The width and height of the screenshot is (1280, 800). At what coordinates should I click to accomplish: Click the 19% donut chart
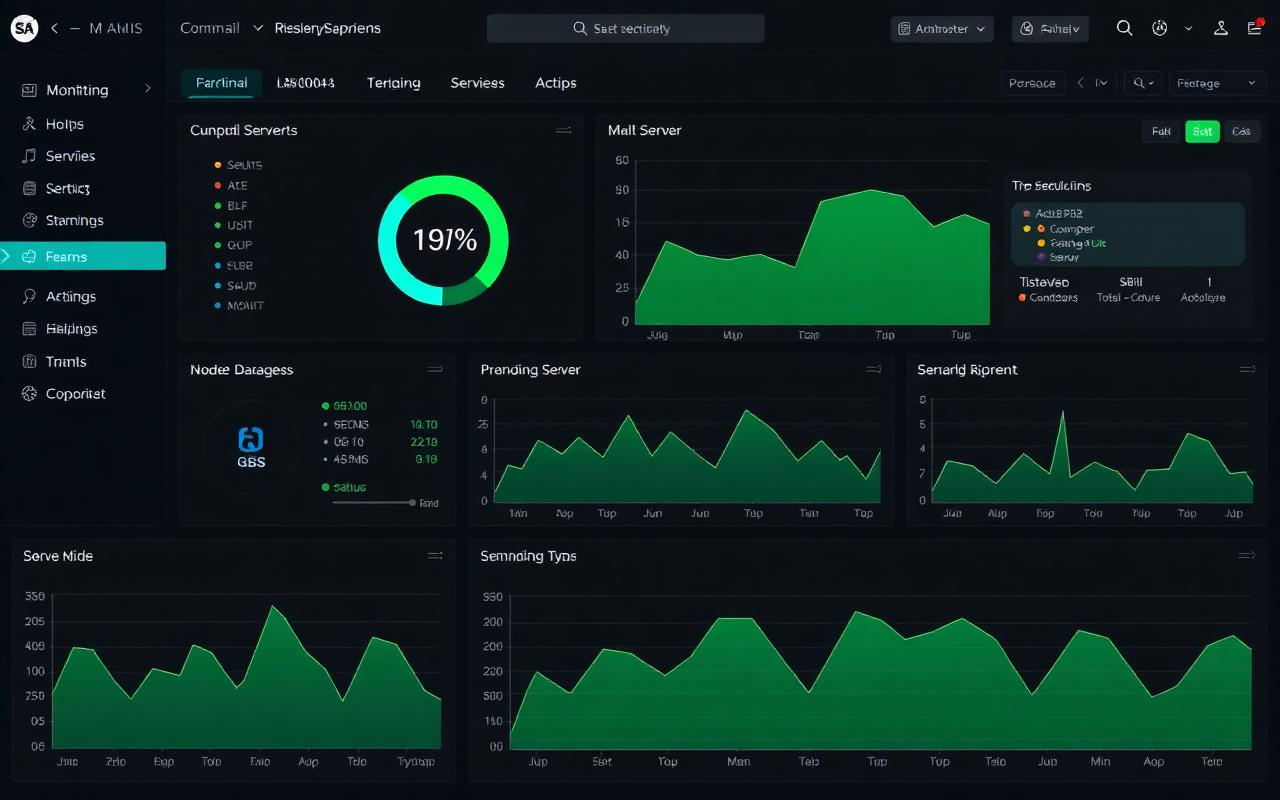(x=443, y=239)
